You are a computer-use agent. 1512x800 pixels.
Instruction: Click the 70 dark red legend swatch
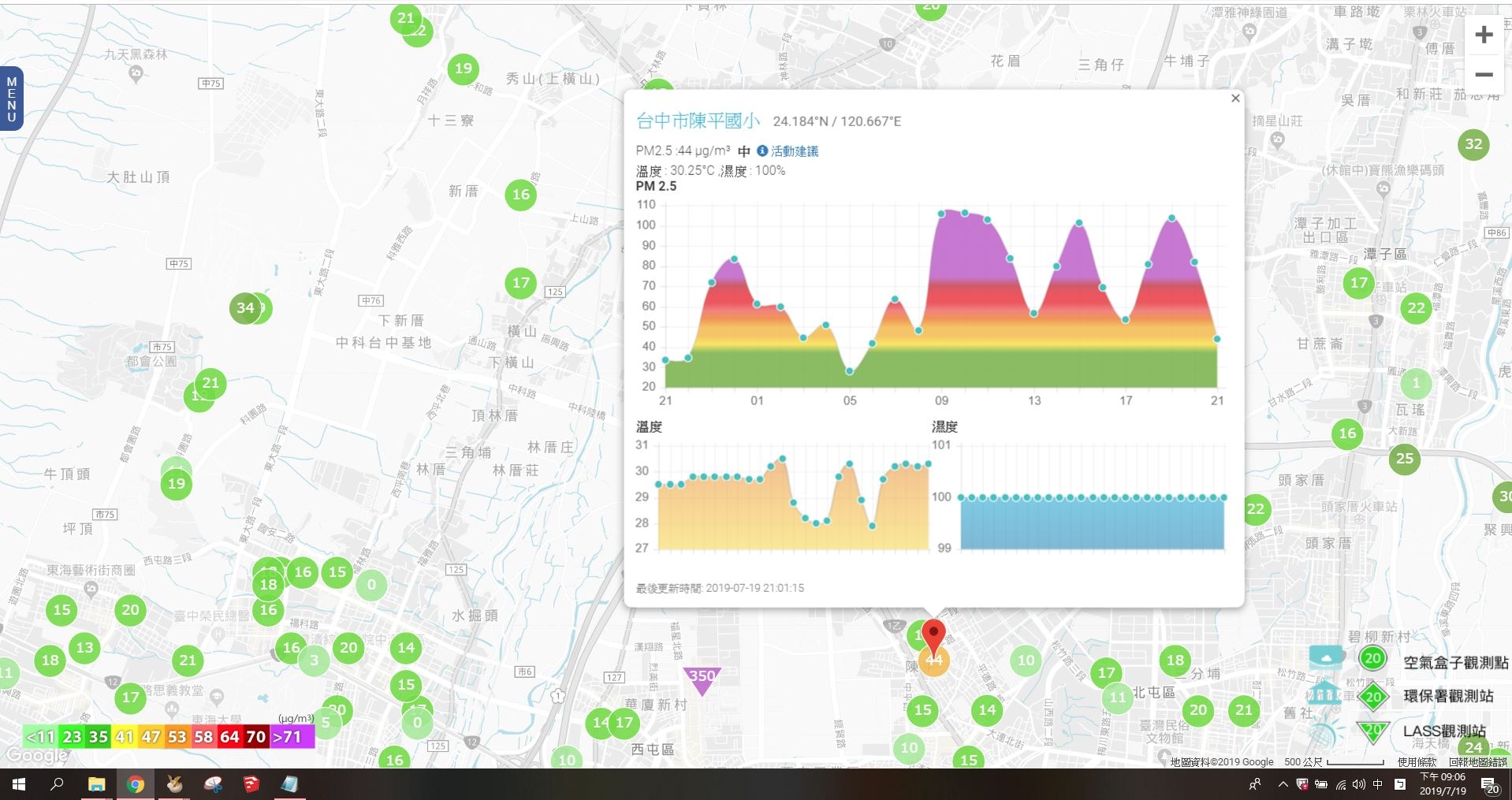256,737
